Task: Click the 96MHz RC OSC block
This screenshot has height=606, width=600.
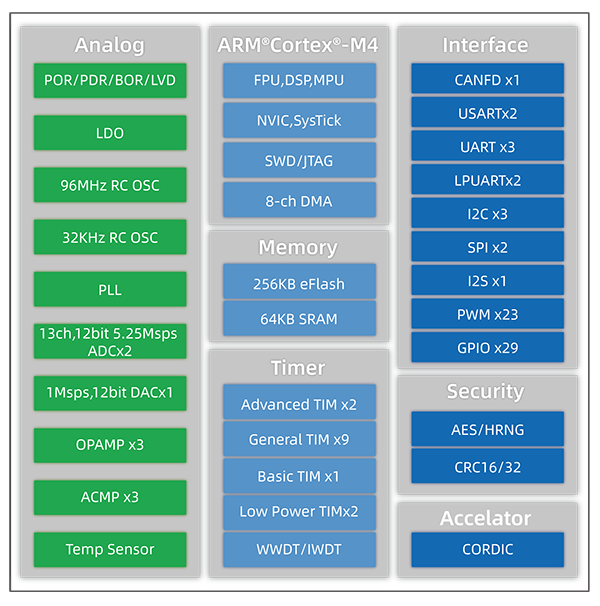Action: 110,185
